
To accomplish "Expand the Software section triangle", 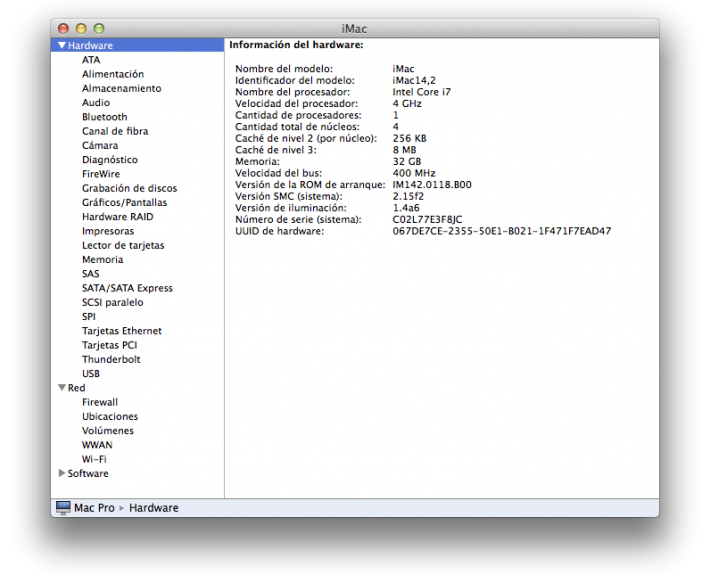I will point(62,473).
